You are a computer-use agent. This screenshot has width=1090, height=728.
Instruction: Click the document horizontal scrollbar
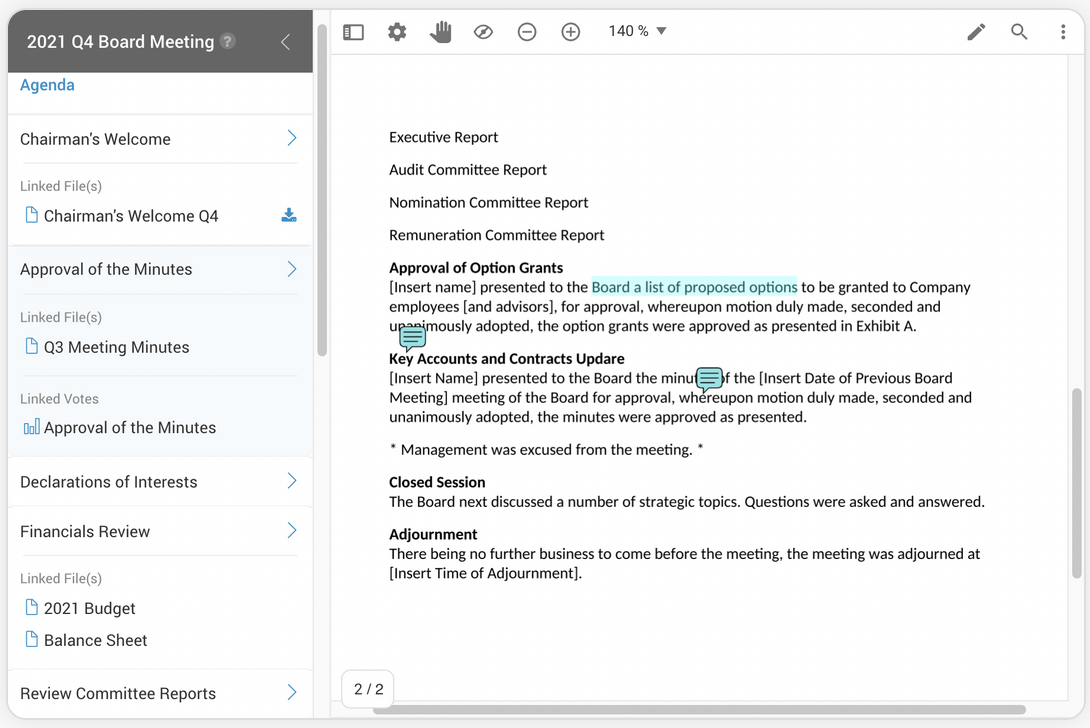(x=699, y=710)
